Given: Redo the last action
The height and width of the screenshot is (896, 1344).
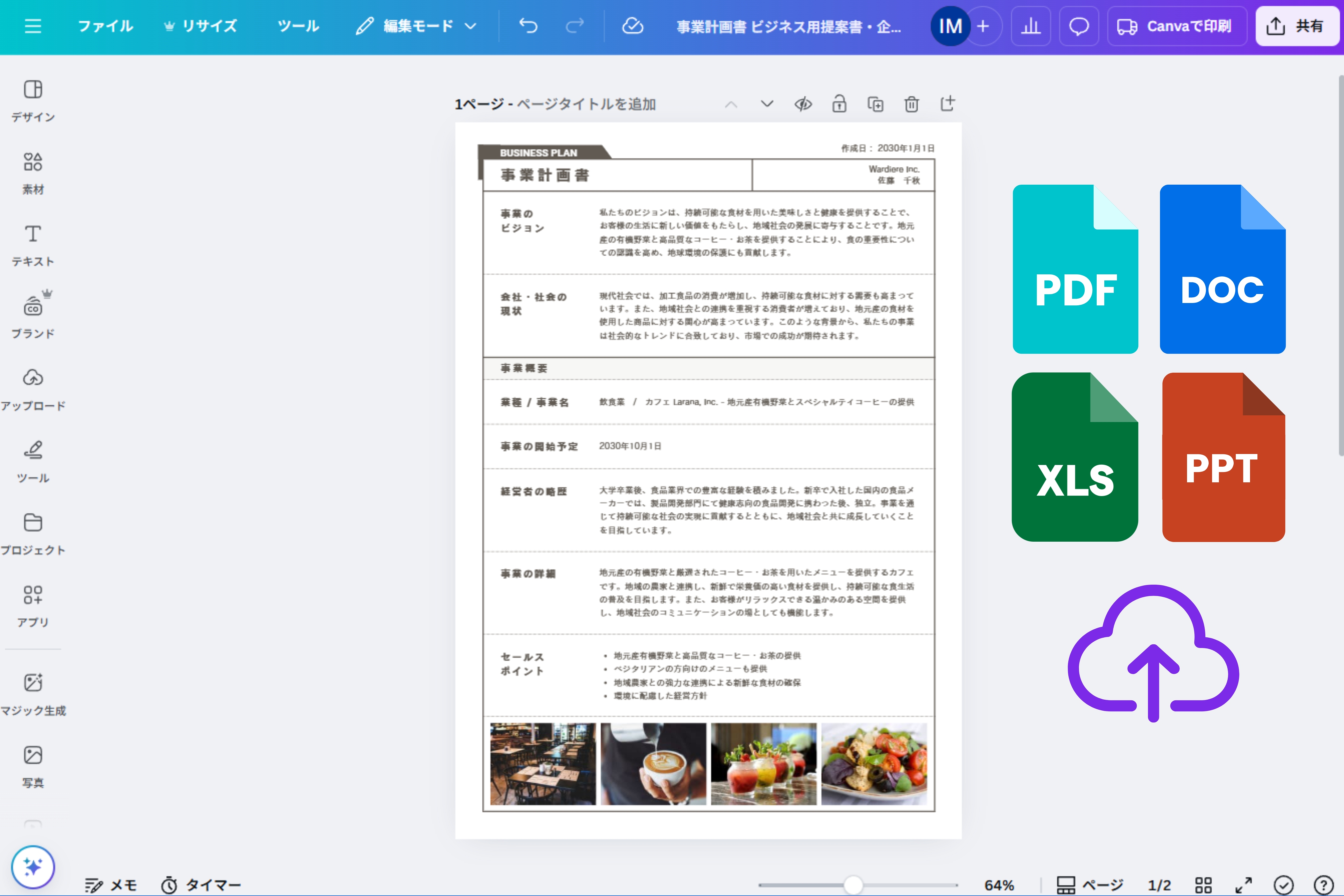Looking at the screenshot, I should click(575, 26).
